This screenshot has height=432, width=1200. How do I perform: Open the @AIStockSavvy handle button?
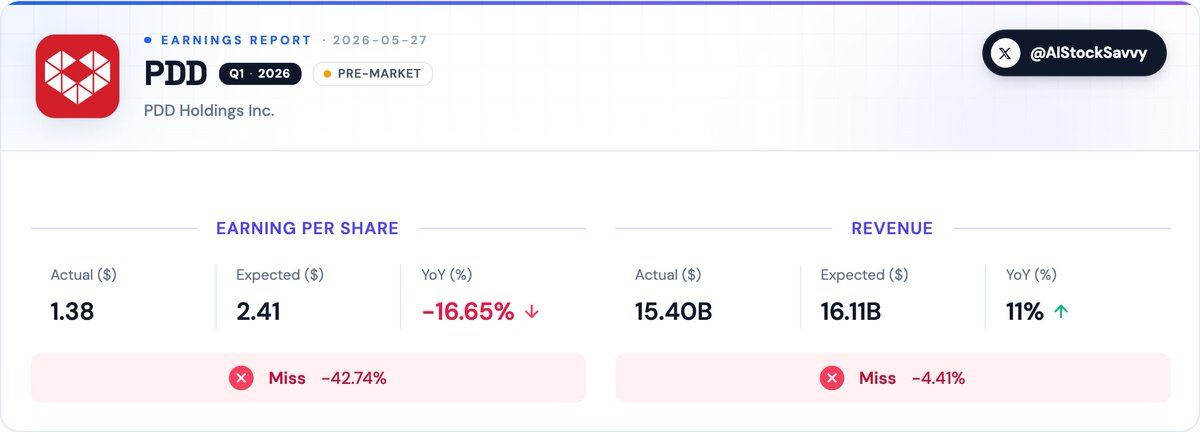click(x=1074, y=53)
